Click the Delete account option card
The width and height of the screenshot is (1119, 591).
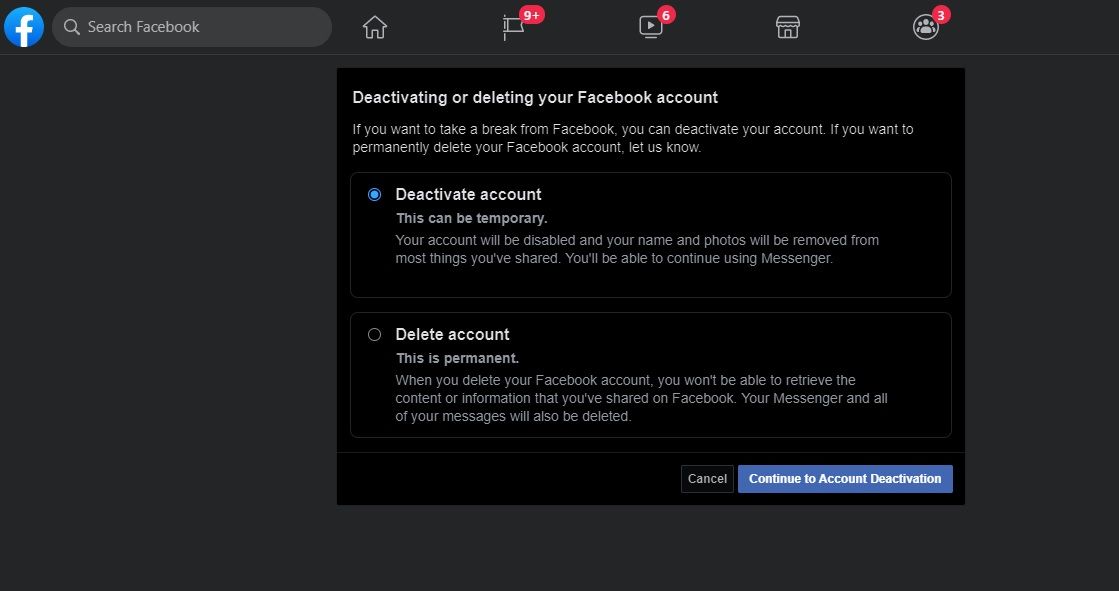pyautogui.click(x=651, y=375)
